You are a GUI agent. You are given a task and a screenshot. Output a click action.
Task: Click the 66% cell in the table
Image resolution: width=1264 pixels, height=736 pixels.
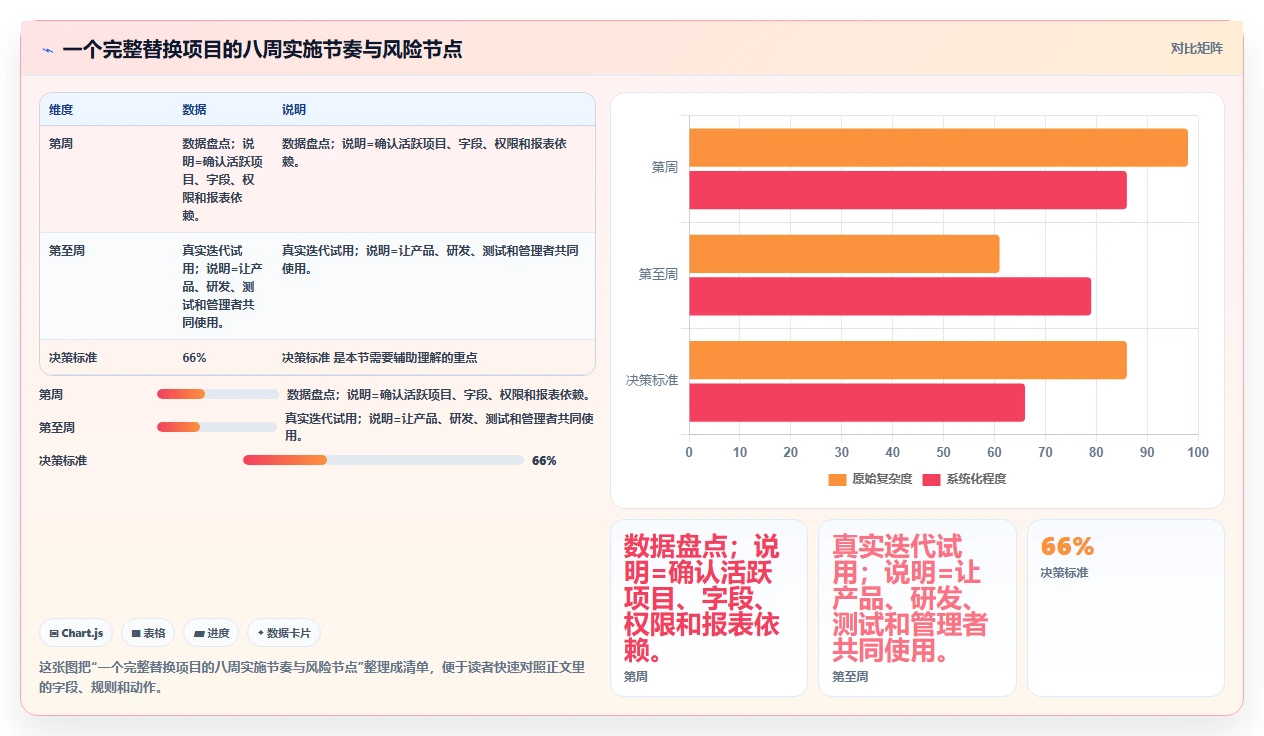(194, 357)
